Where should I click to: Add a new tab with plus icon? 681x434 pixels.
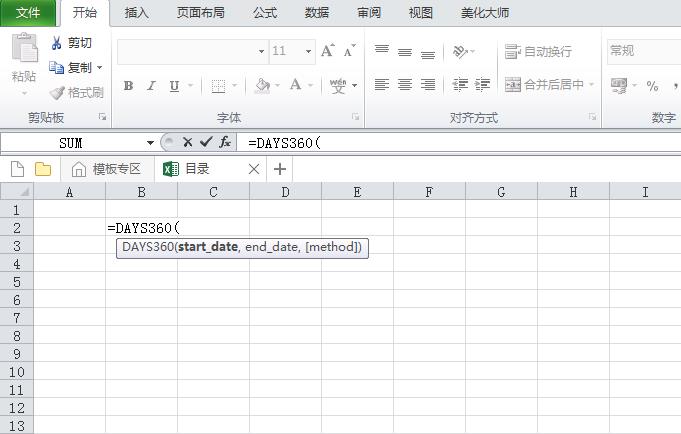pyautogui.click(x=280, y=169)
